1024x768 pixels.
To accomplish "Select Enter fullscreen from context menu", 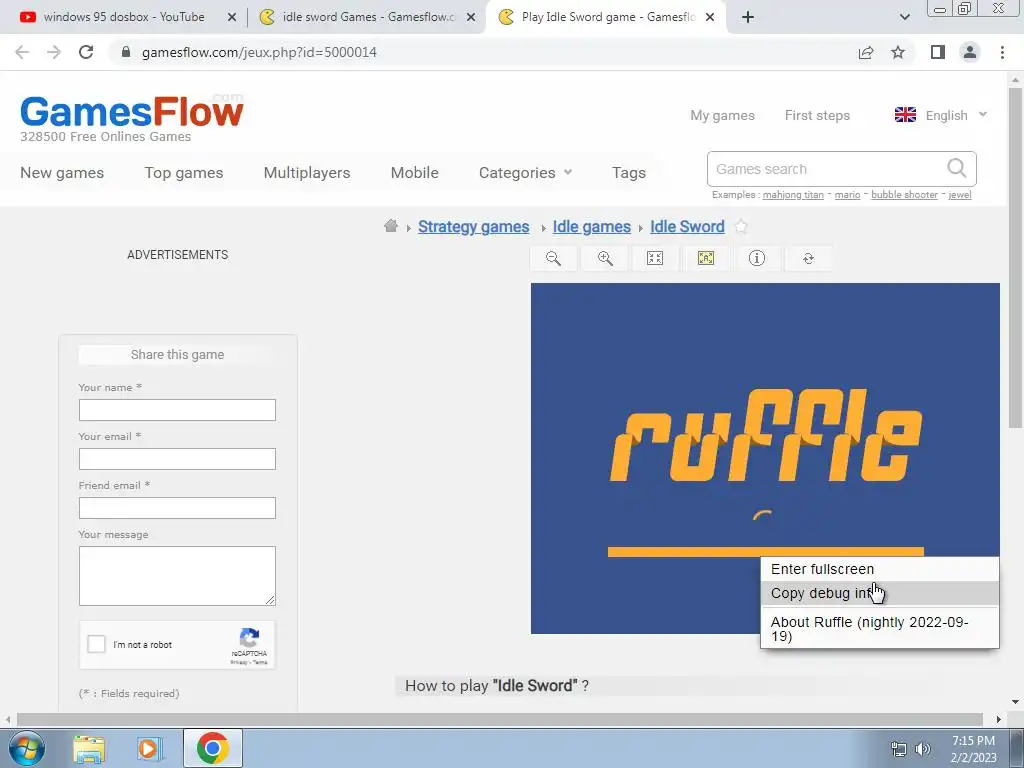I will (x=880, y=569).
